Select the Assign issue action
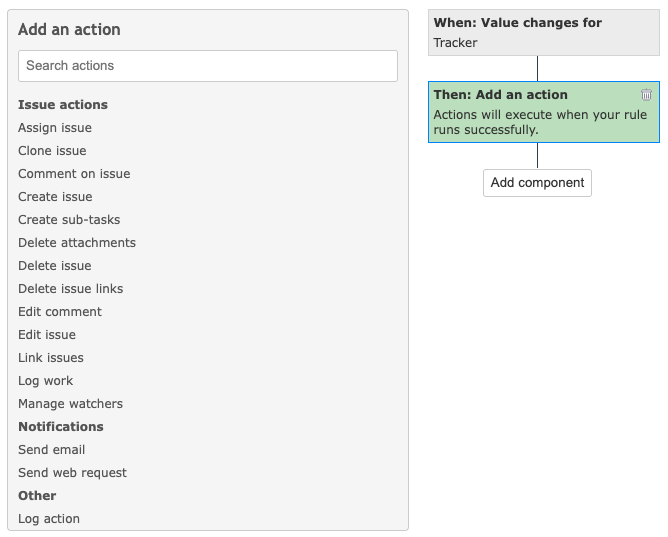668x537 pixels. [55, 128]
